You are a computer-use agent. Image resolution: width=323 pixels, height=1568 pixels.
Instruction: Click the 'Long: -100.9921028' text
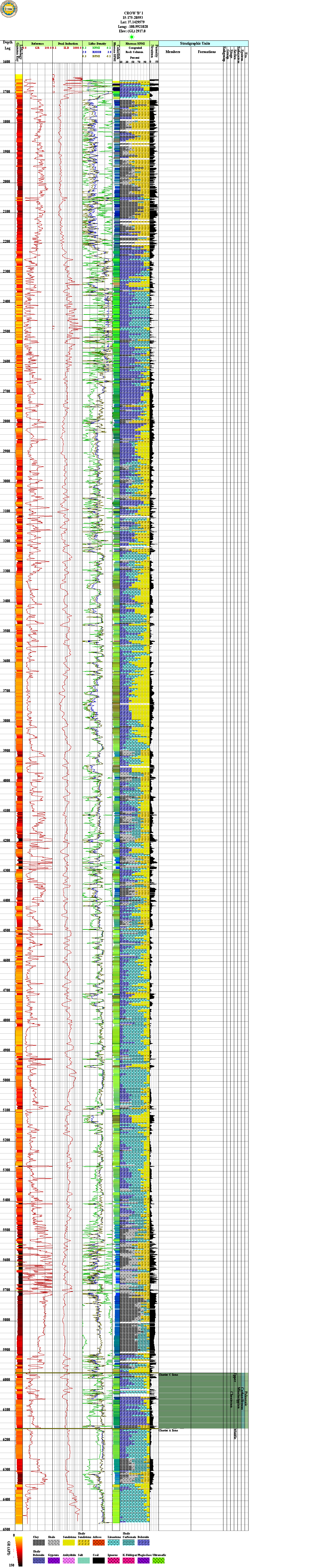point(133,27)
